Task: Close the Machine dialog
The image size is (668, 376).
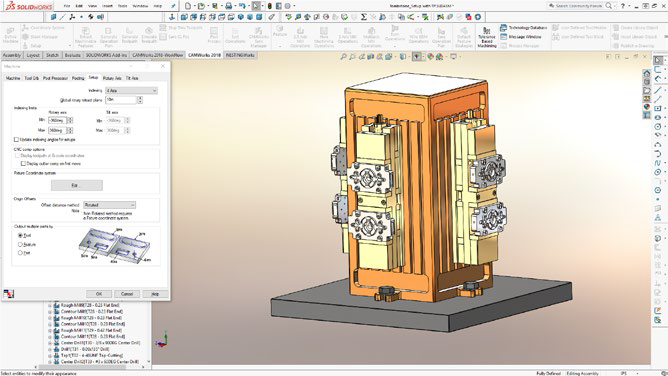Action: pos(163,66)
